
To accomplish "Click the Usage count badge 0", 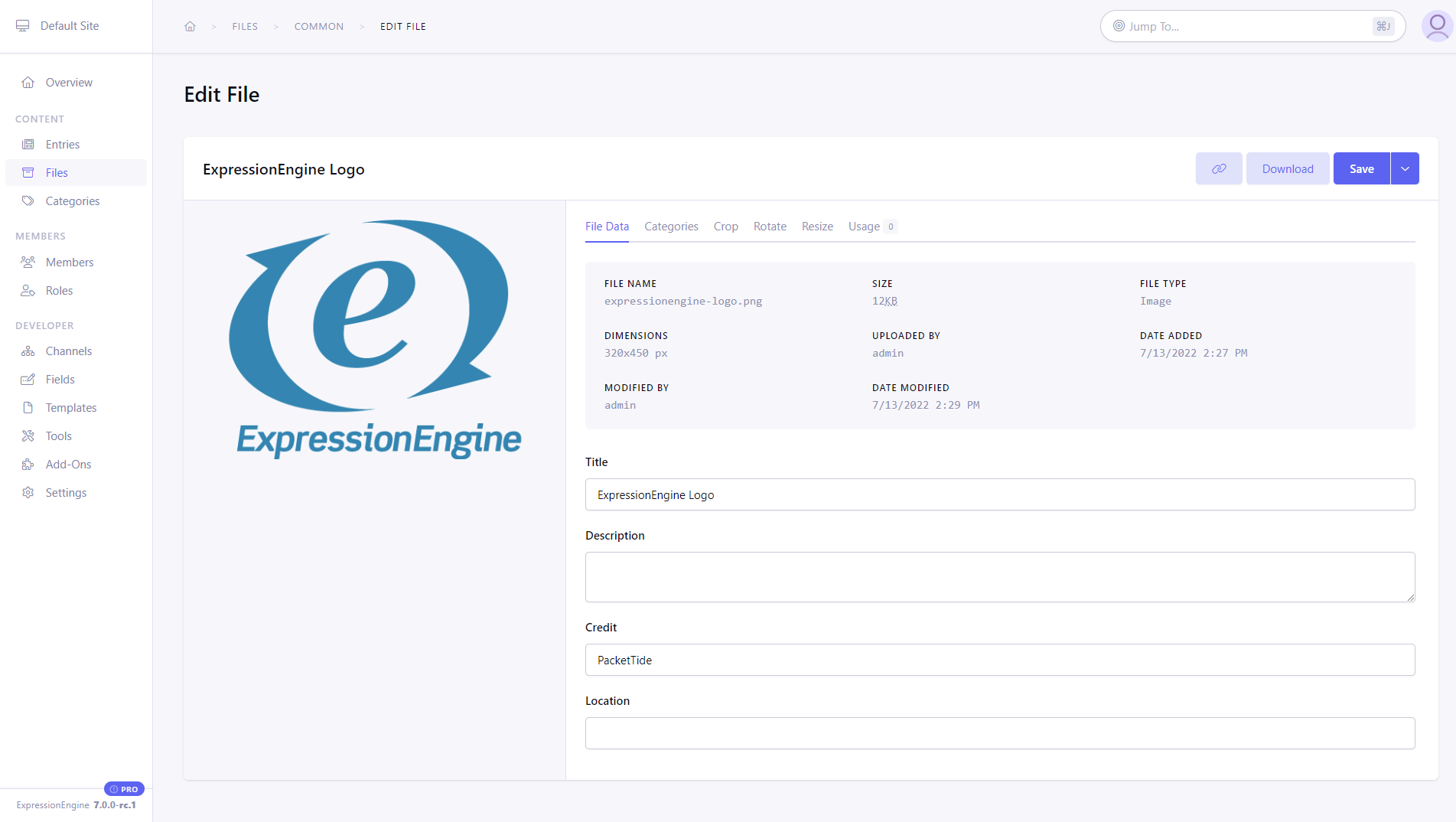I will pos(891,227).
